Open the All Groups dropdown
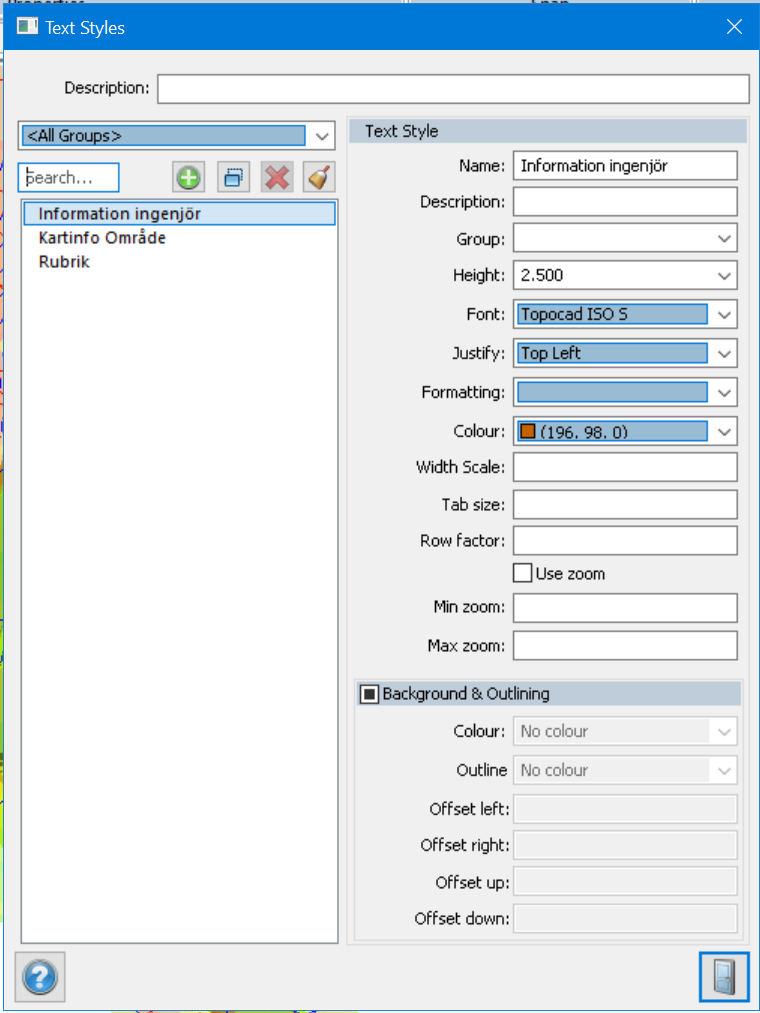The width and height of the screenshot is (760, 1013). tap(321, 136)
